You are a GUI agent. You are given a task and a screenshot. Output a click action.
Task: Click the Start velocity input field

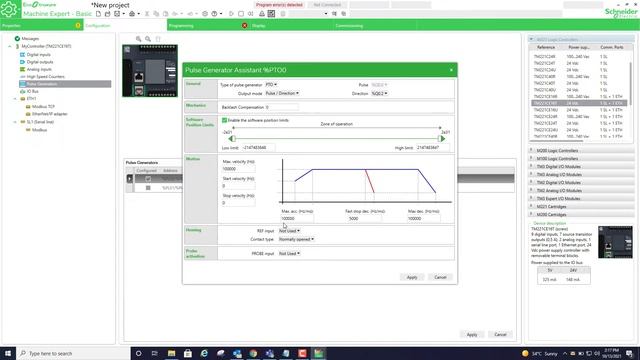[238, 186]
